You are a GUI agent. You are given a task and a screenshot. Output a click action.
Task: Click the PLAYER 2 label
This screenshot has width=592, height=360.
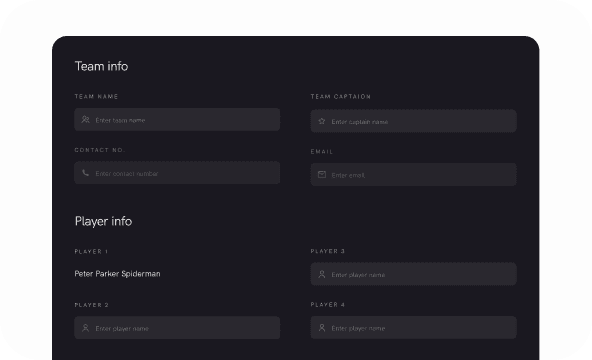91,305
